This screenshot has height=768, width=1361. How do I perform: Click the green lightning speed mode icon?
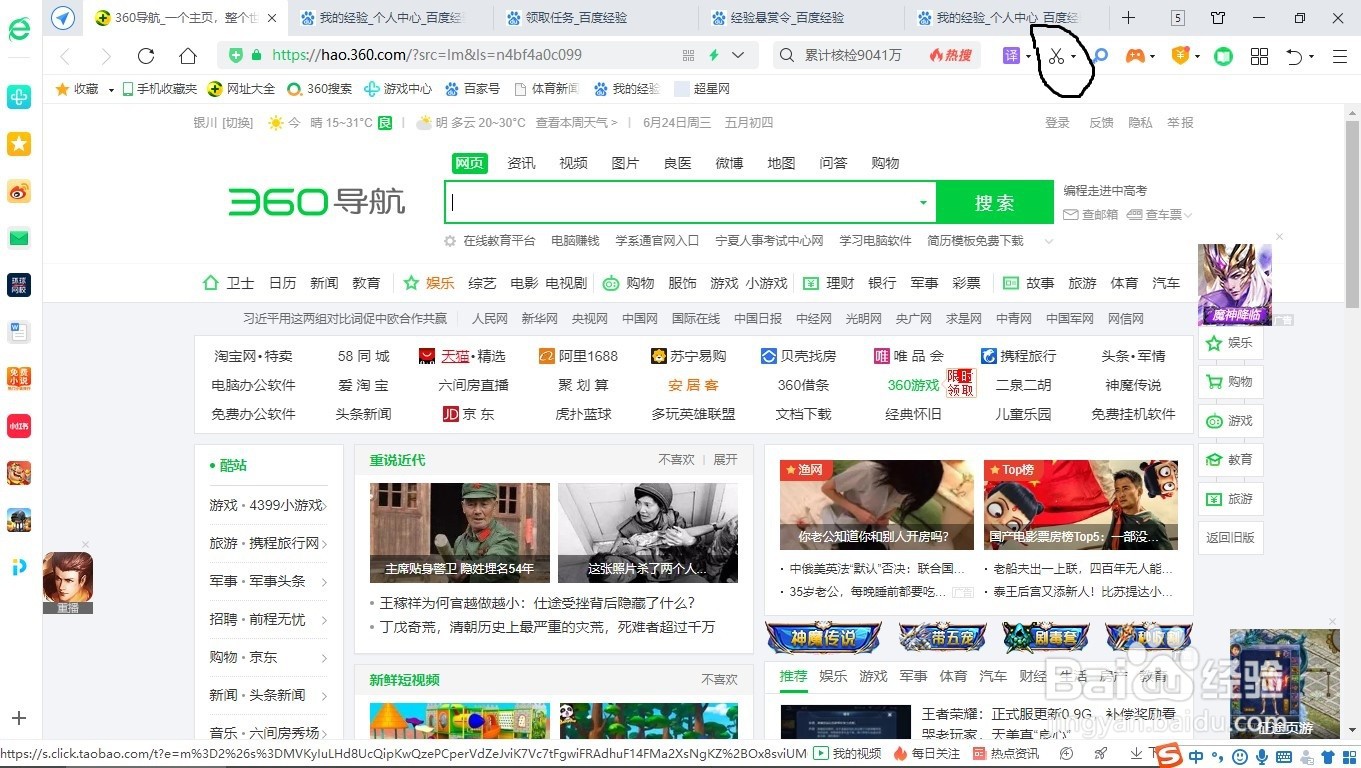(x=714, y=55)
